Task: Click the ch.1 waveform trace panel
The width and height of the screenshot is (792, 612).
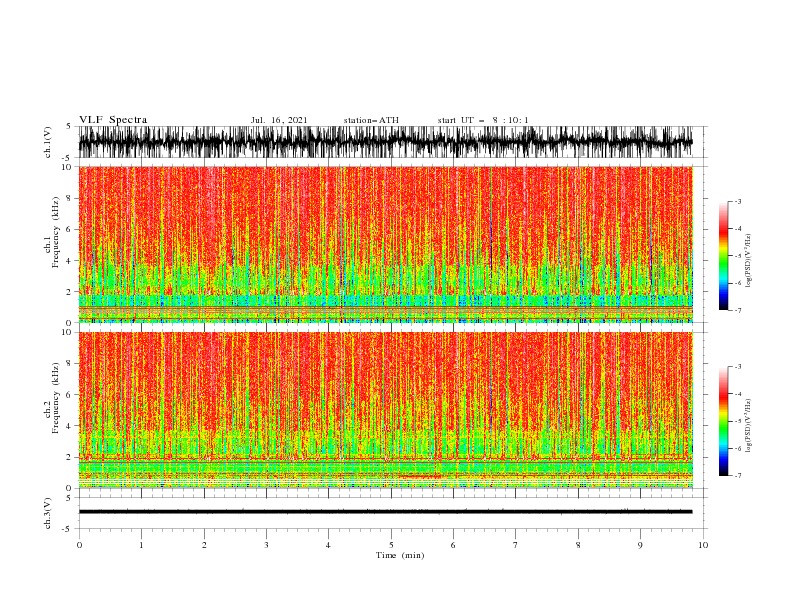Action: [x=385, y=142]
